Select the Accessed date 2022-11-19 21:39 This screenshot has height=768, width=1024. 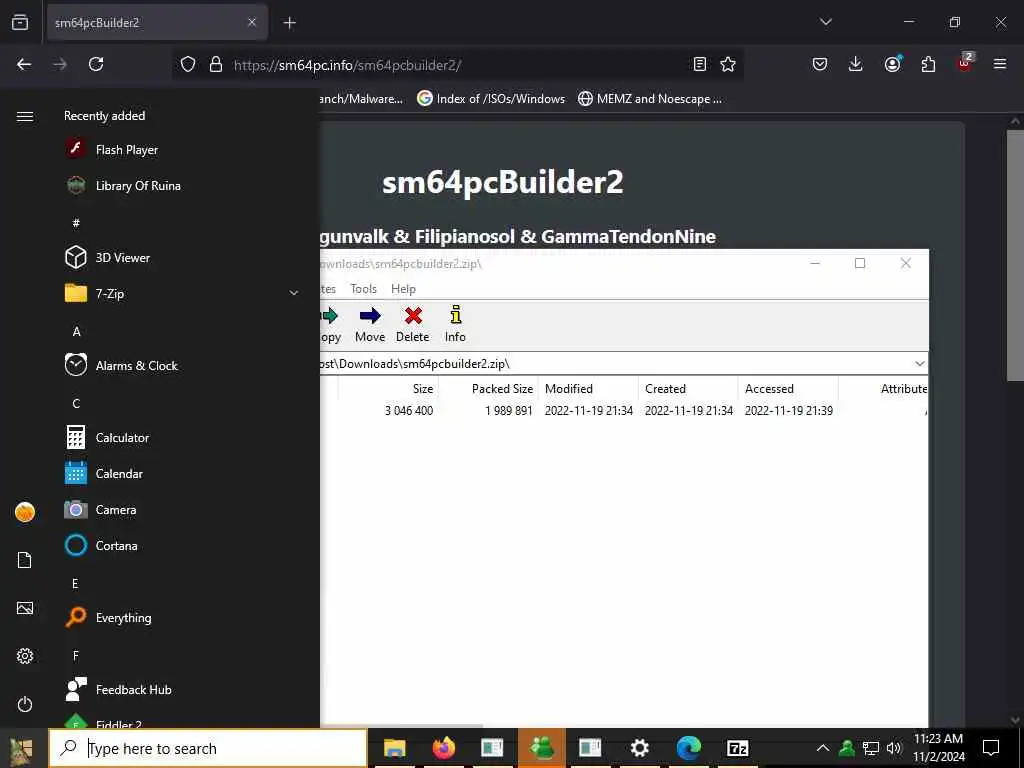point(788,411)
